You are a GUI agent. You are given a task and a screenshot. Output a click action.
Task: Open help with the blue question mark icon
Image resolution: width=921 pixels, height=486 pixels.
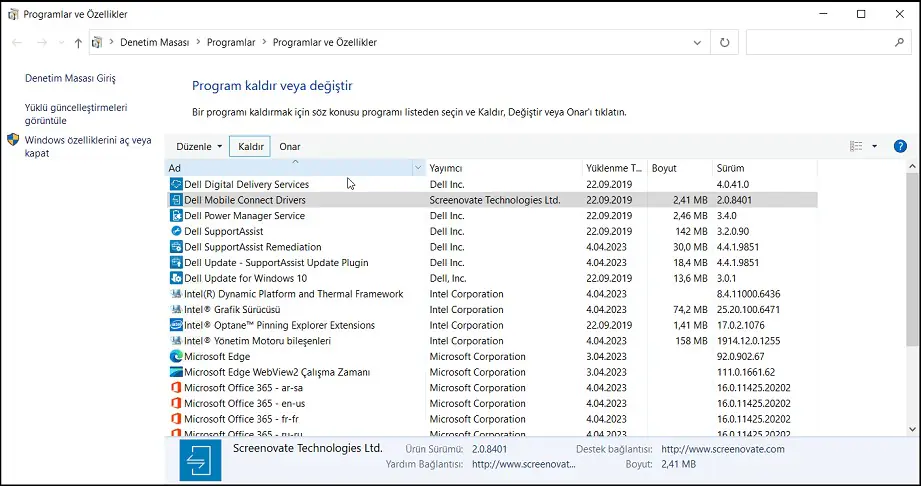pos(900,146)
